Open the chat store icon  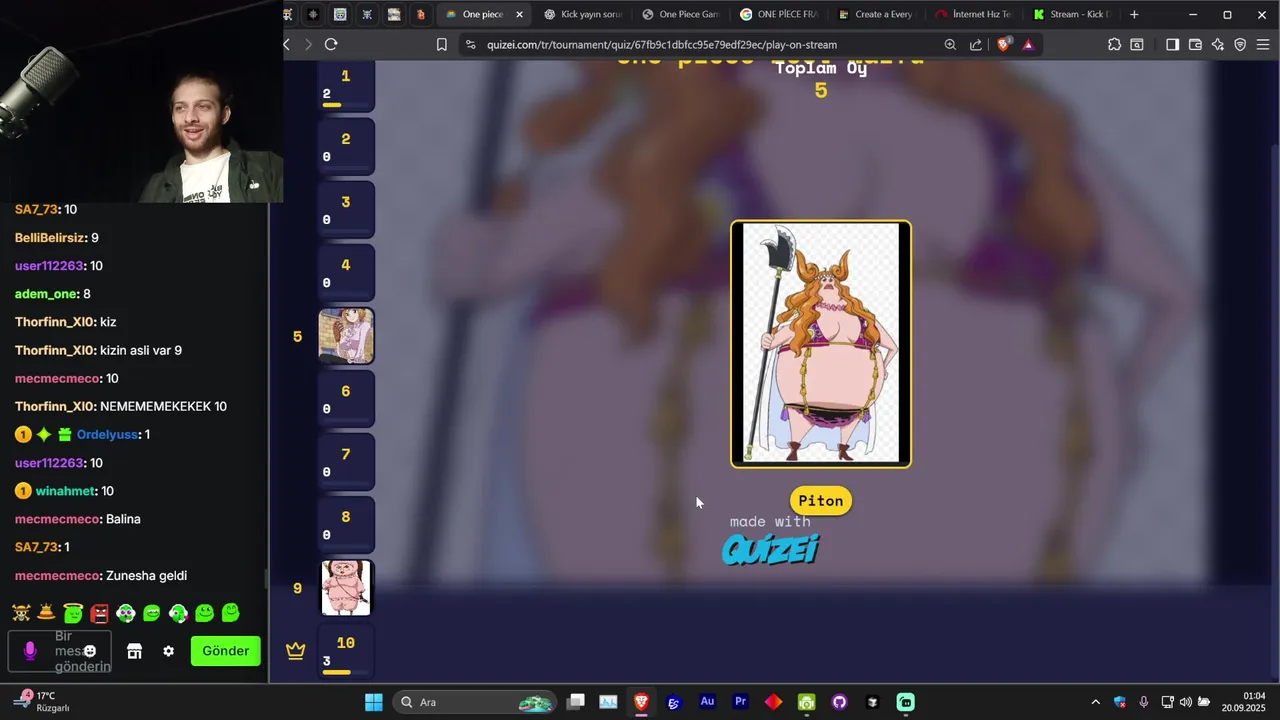134,651
